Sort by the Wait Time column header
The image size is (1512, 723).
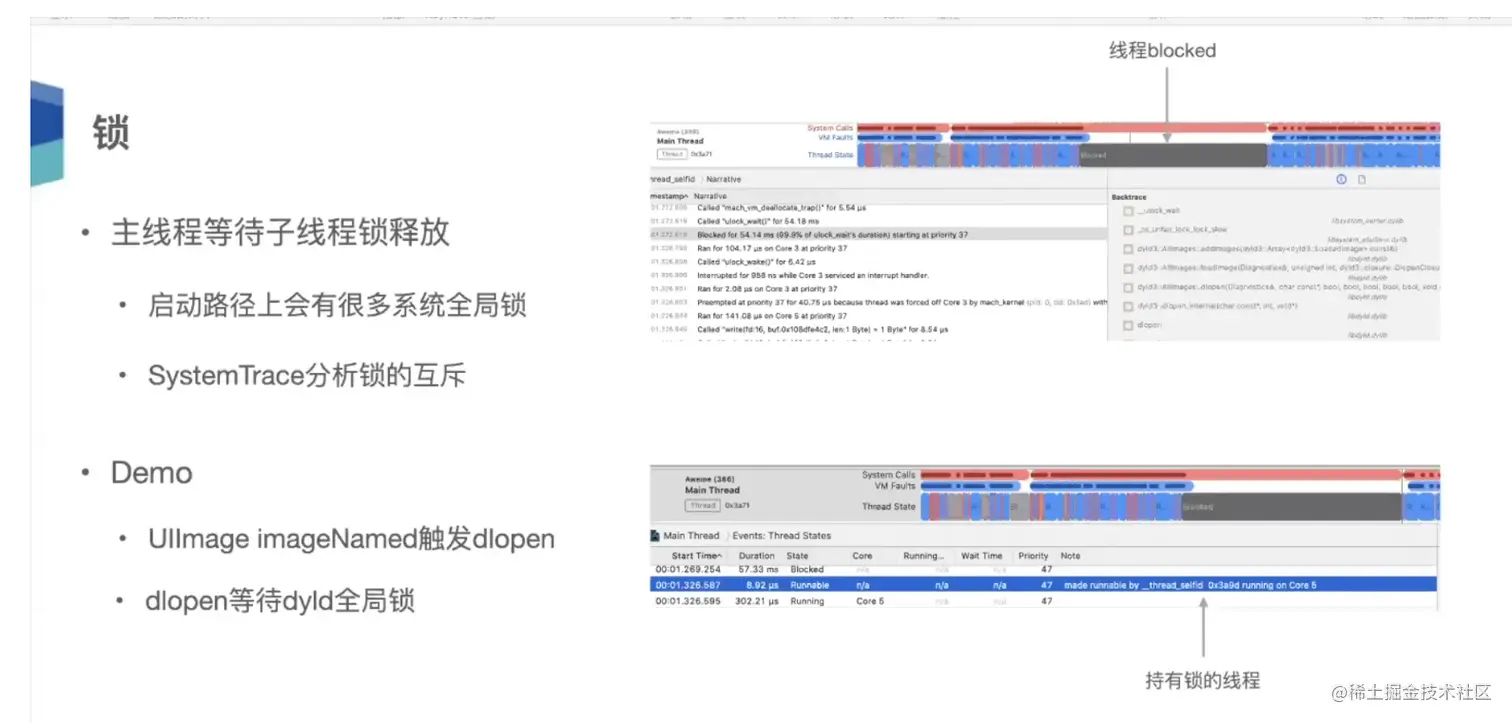point(981,556)
